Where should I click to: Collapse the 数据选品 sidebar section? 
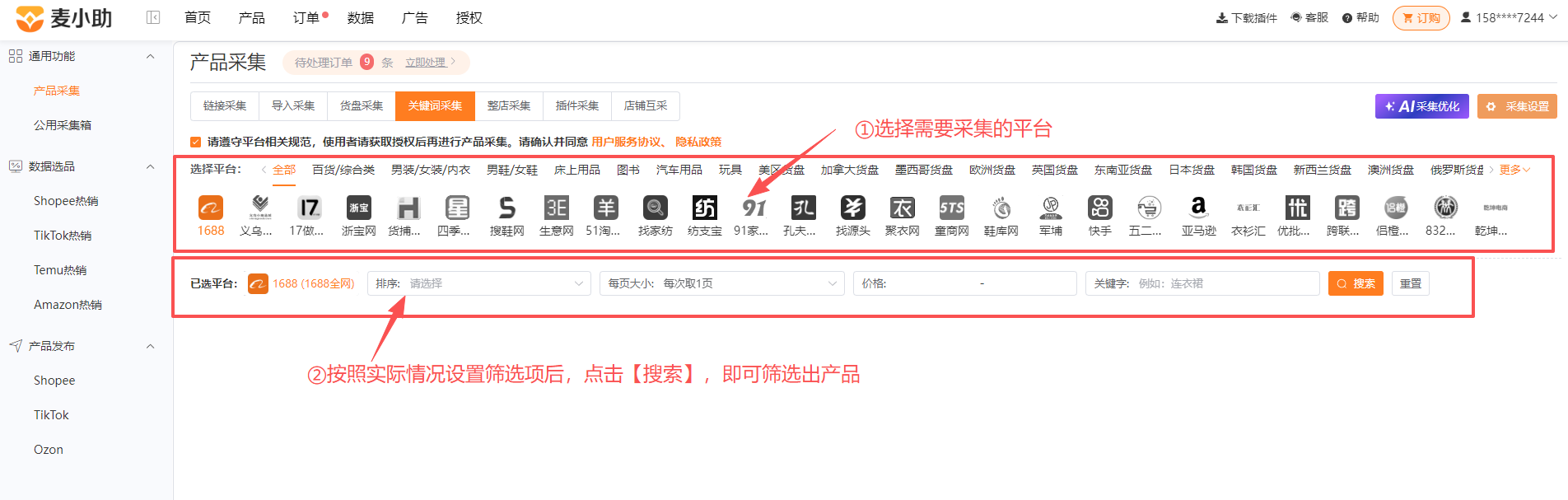point(150,166)
